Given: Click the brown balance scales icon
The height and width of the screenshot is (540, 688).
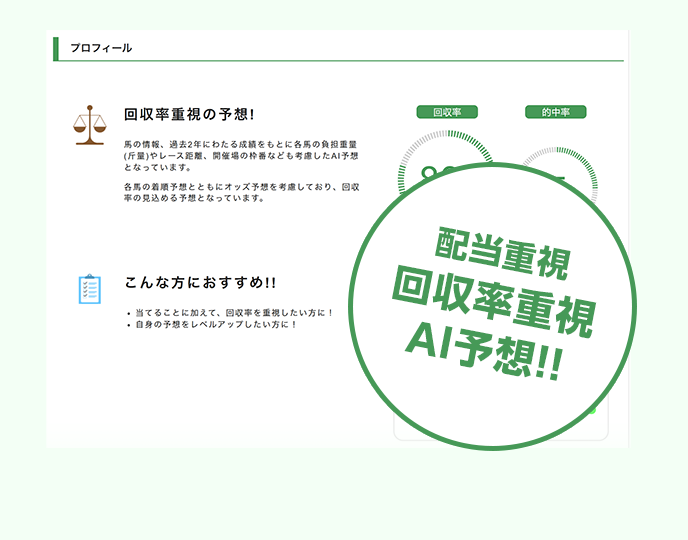Looking at the screenshot, I should [x=89, y=125].
